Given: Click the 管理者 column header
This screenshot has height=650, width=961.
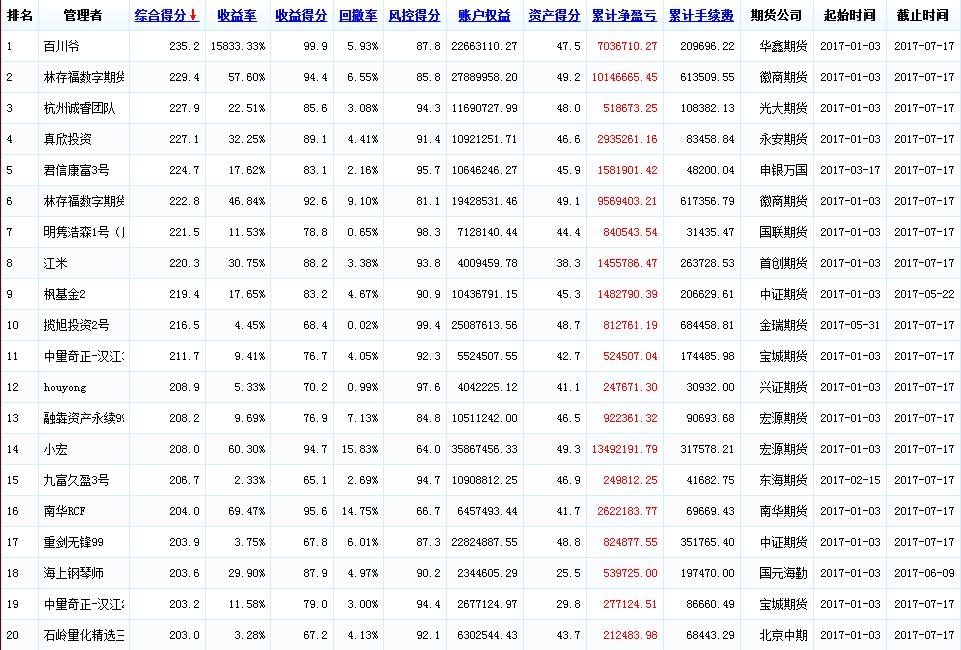Looking at the screenshot, I should pos(83,15).
